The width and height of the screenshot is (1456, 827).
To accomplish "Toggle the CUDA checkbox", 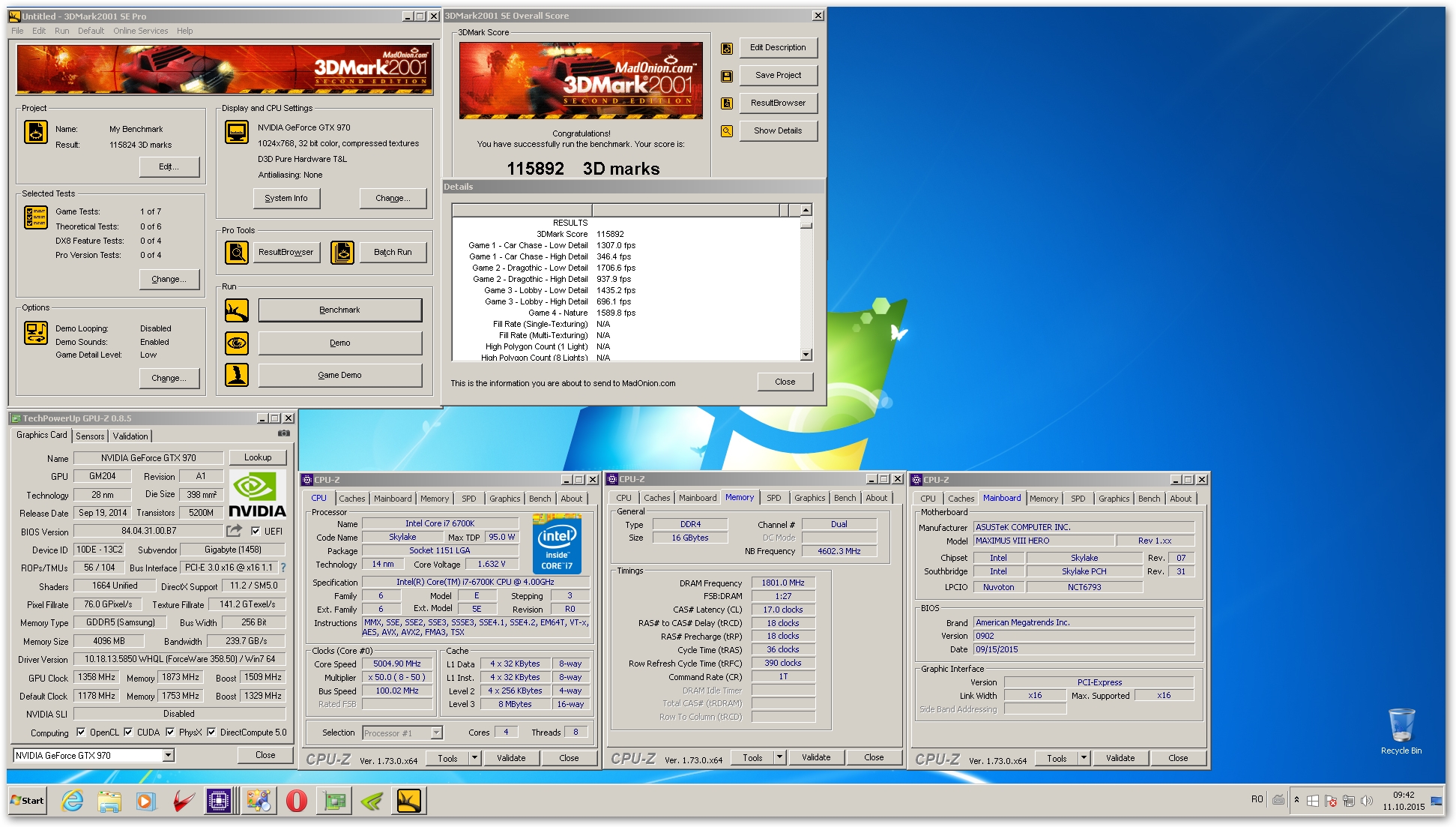I will click(x=128, y=733).
